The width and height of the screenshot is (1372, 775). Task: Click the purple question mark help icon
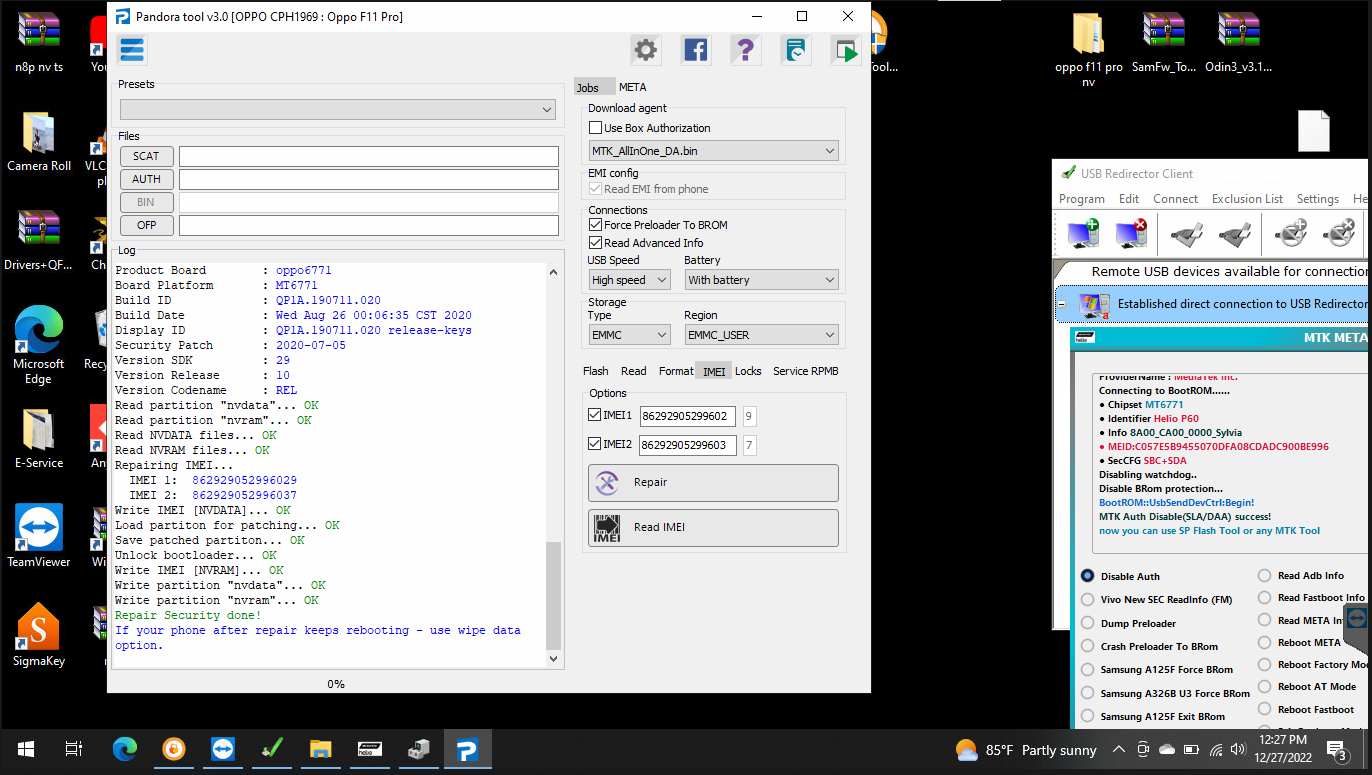746,50
